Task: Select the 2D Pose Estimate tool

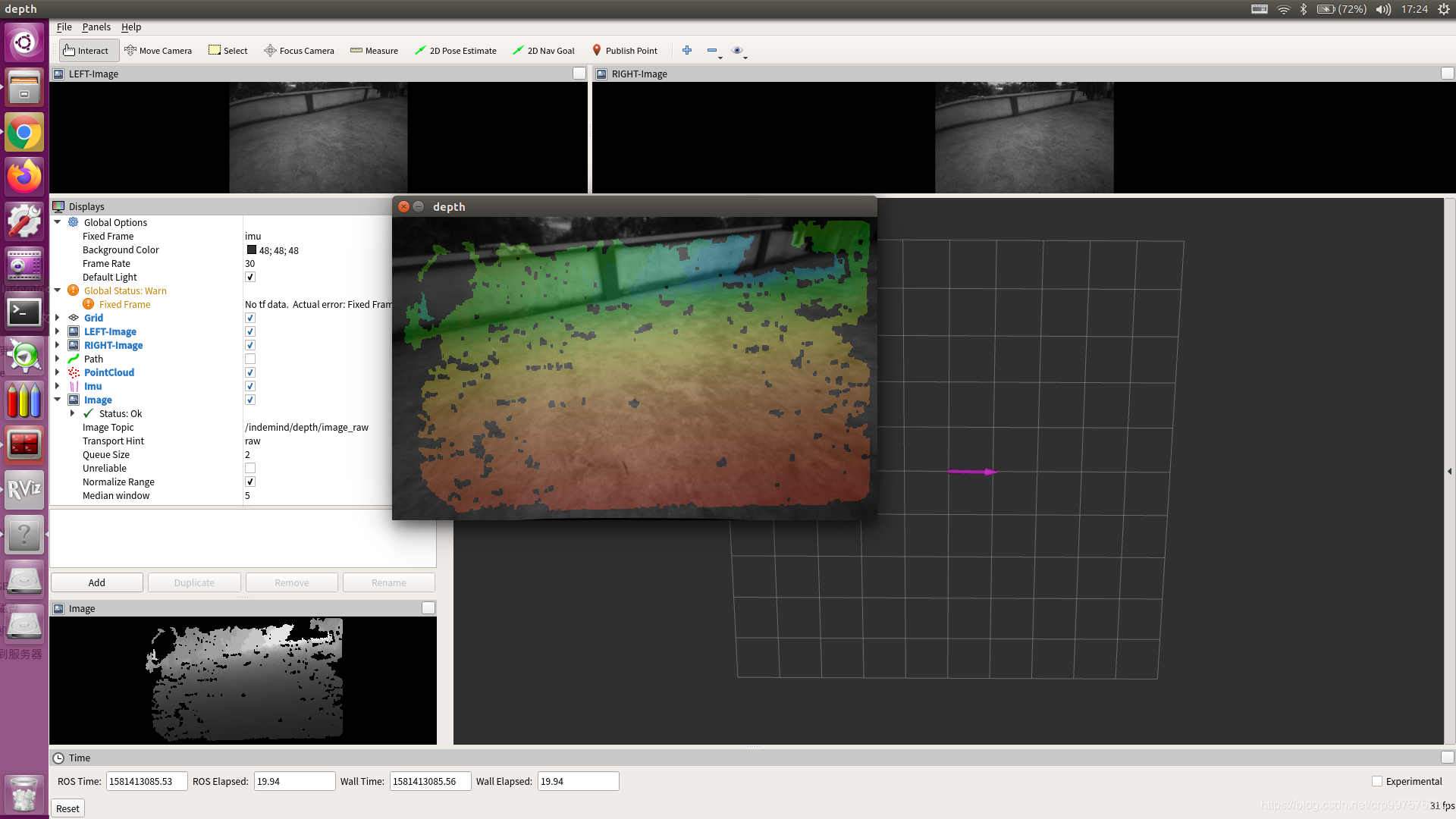Action: click(x=456, y=51)
